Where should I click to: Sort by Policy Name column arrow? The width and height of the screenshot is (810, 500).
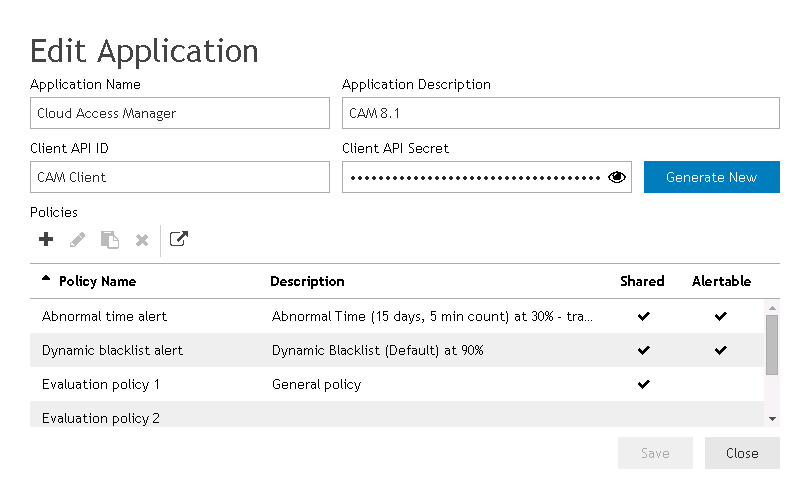tap(46, 280)
